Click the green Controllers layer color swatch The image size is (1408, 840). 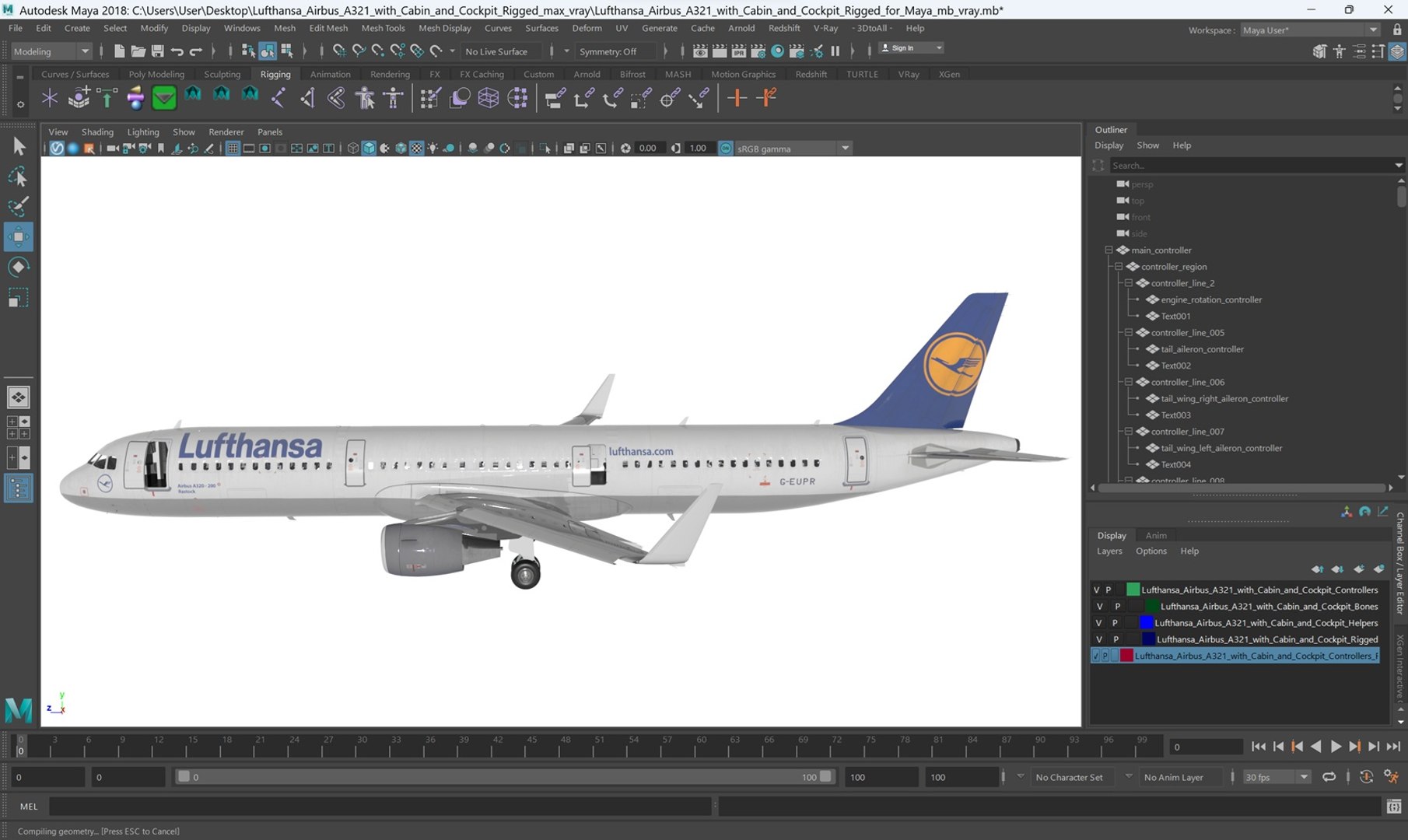1133,590
